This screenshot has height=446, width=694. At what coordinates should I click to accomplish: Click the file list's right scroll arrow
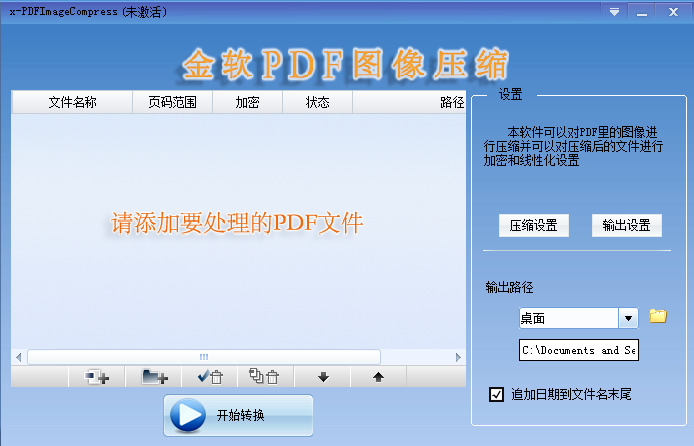click(x=459, y=357)
